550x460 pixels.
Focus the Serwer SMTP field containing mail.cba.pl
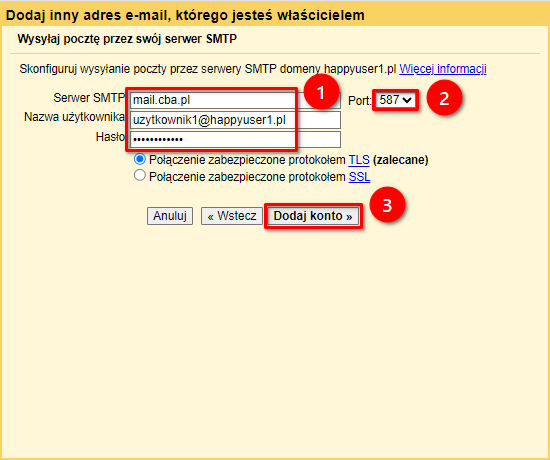(x=235, y=100)
